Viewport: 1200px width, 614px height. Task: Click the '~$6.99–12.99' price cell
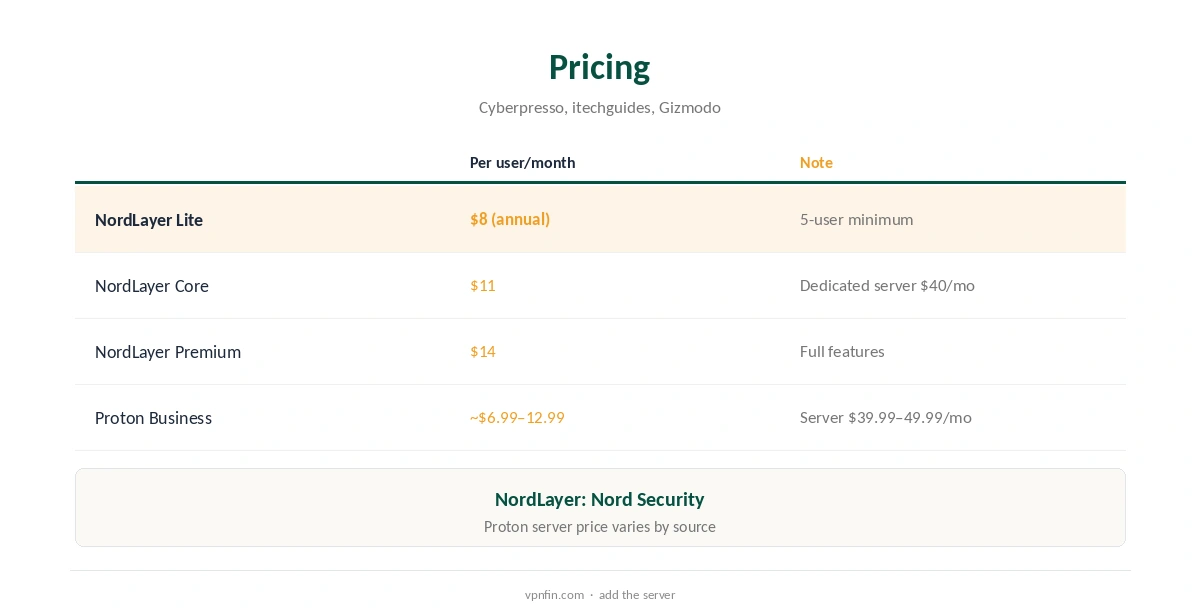pyautogui.click(x=517, y=417)
